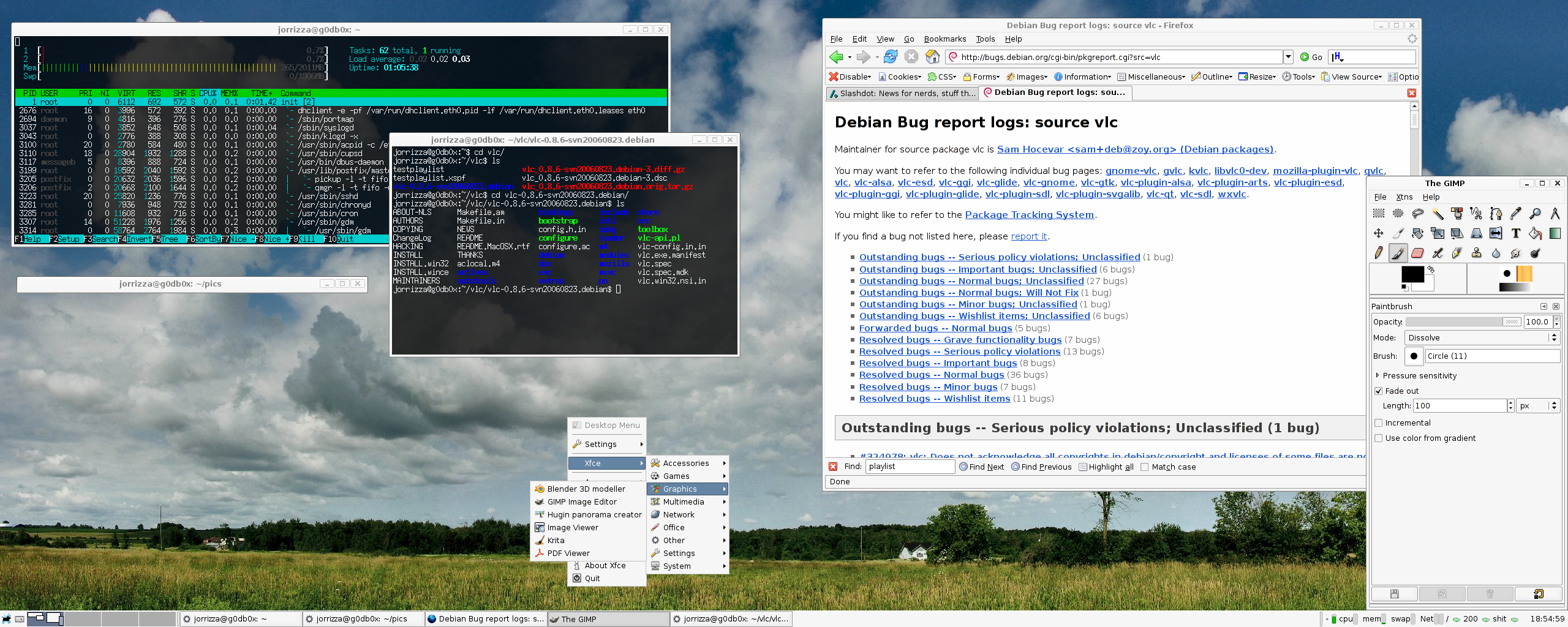Click the Firefox Reload button
This screenshot has height=627, width=1568.
(x=891, y=57)
